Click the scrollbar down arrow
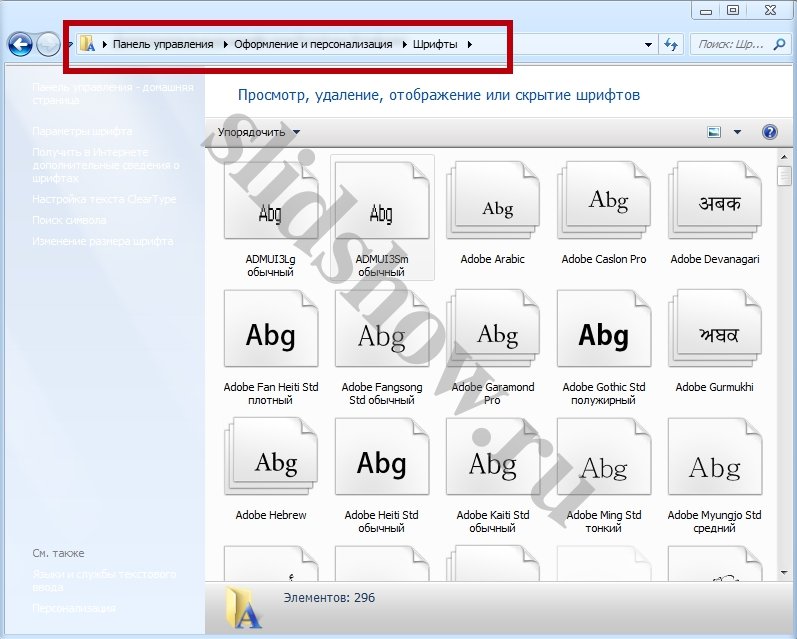 [784, 572]
